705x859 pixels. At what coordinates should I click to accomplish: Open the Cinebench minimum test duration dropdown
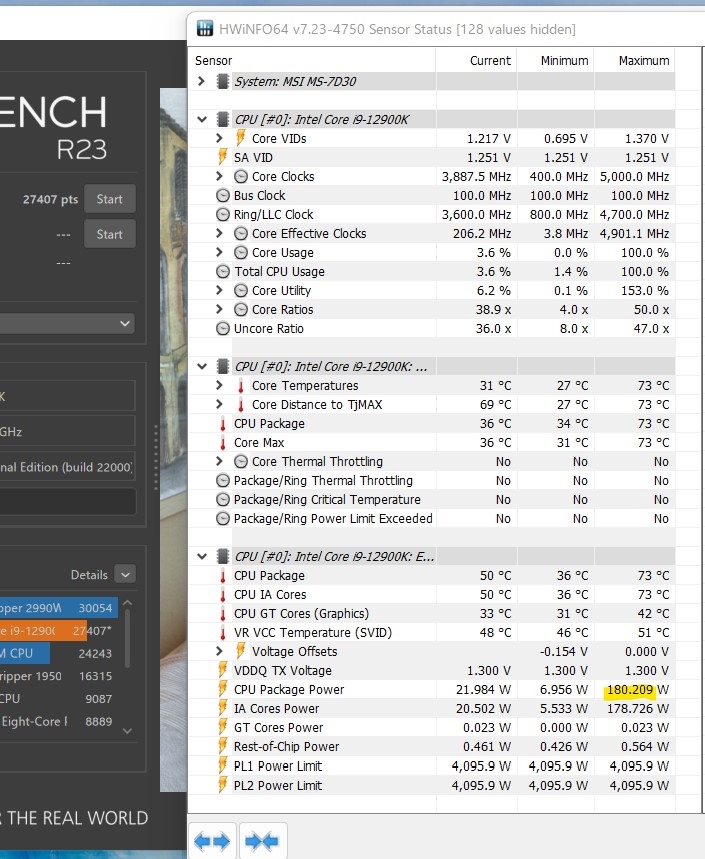pos(125,323)
